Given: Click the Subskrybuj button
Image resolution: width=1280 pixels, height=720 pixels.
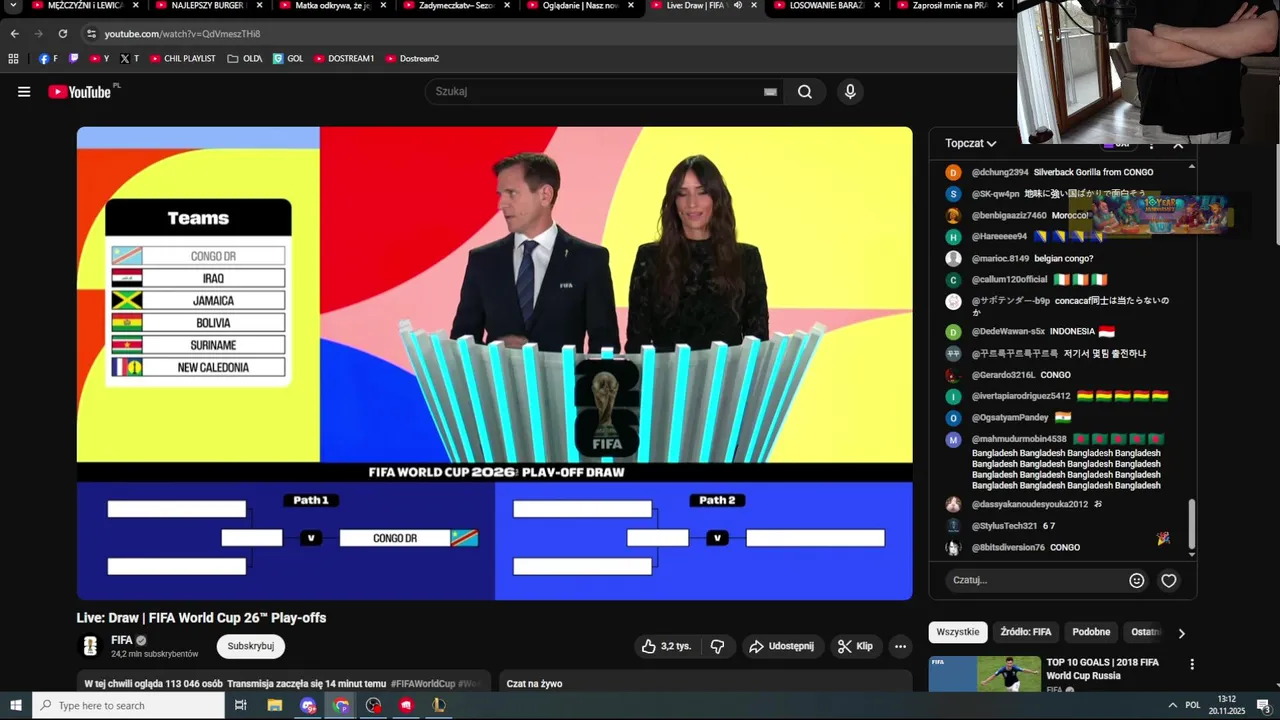Looking at the screenshot, I should point(250,646).
